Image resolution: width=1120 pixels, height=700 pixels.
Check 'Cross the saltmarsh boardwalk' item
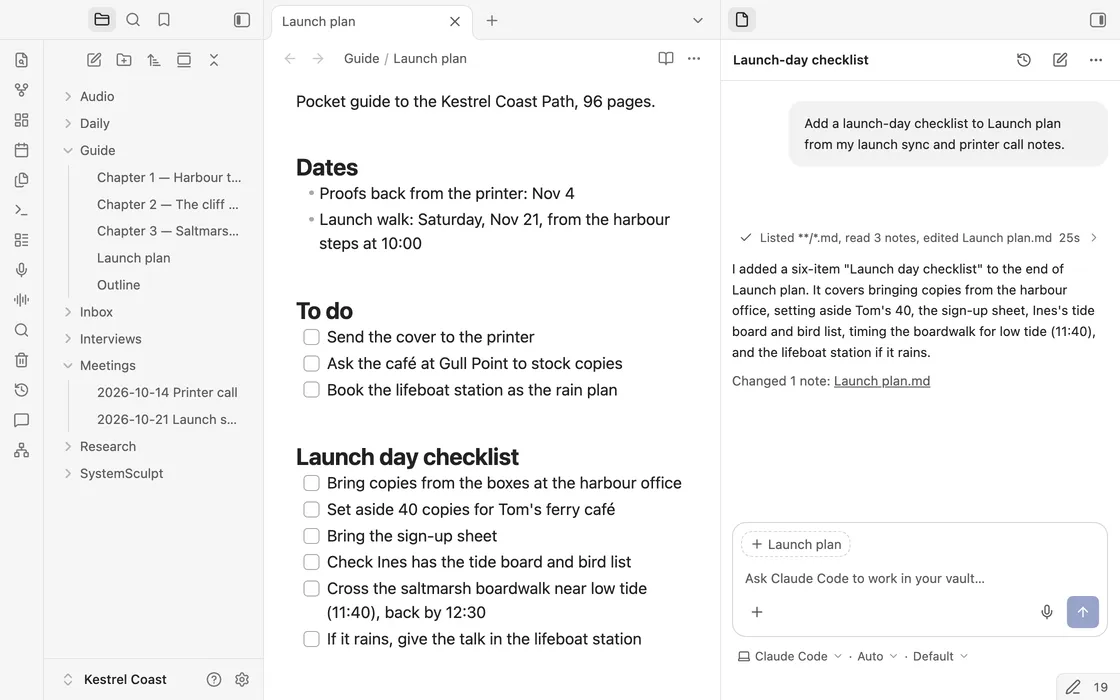tap(311, 589)
